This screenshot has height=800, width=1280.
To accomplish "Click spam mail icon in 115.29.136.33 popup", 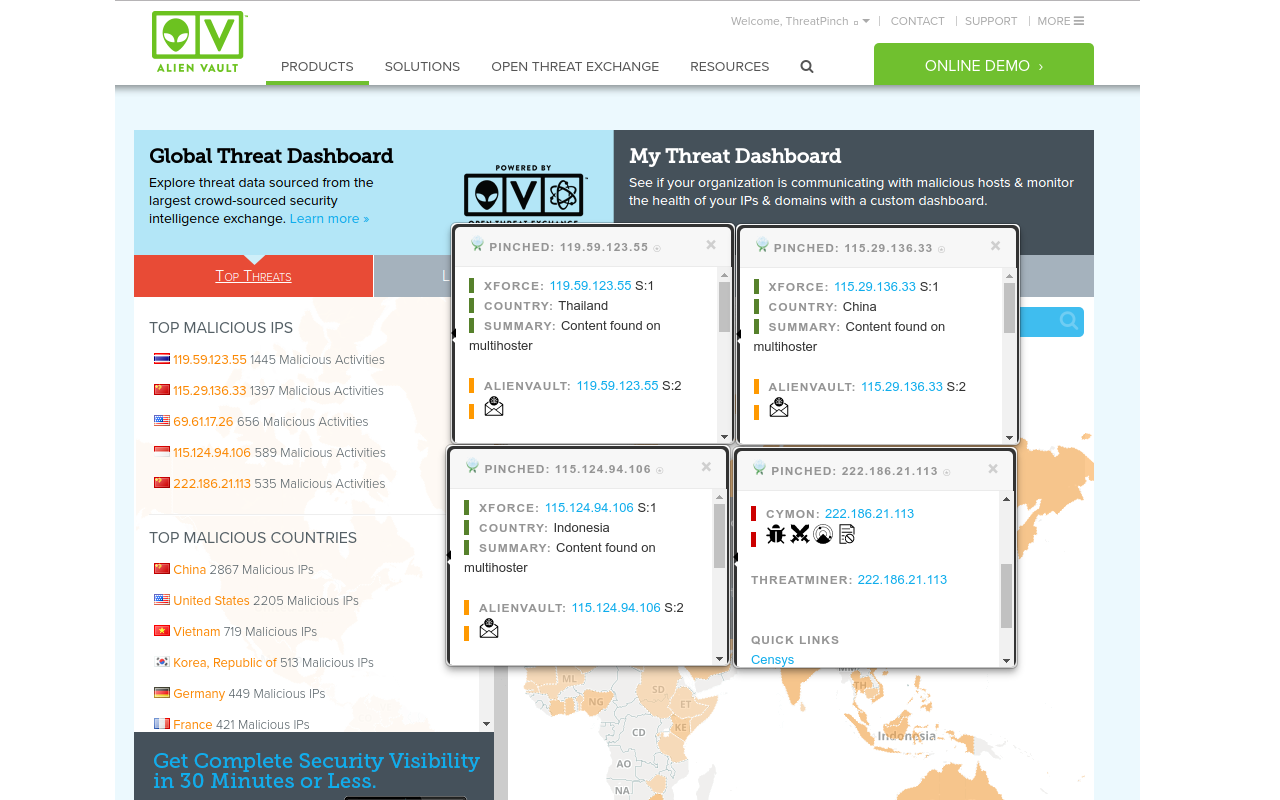I will point(779,407).
